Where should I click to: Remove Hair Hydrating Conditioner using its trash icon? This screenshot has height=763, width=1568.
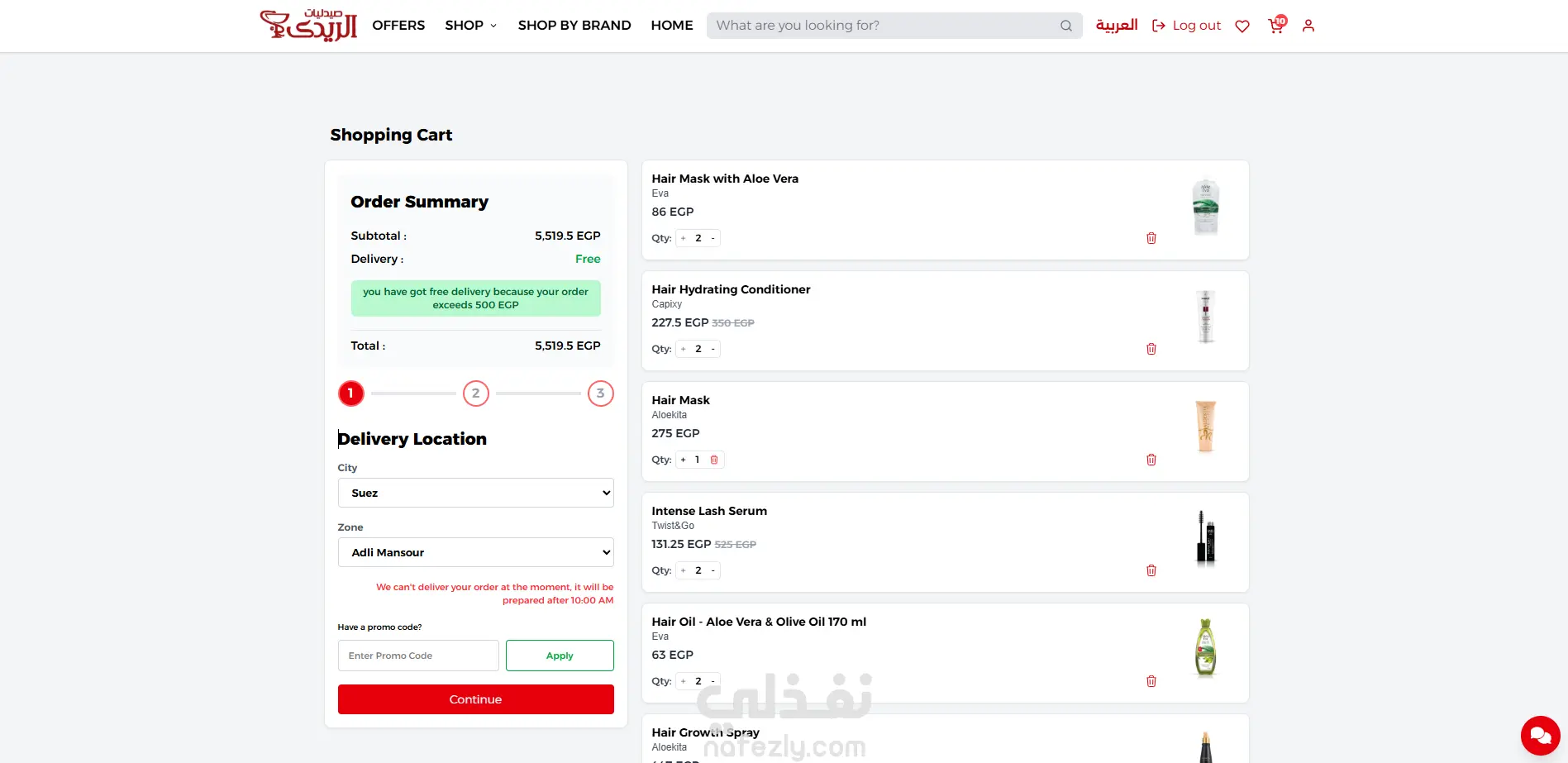(1151, 349)
